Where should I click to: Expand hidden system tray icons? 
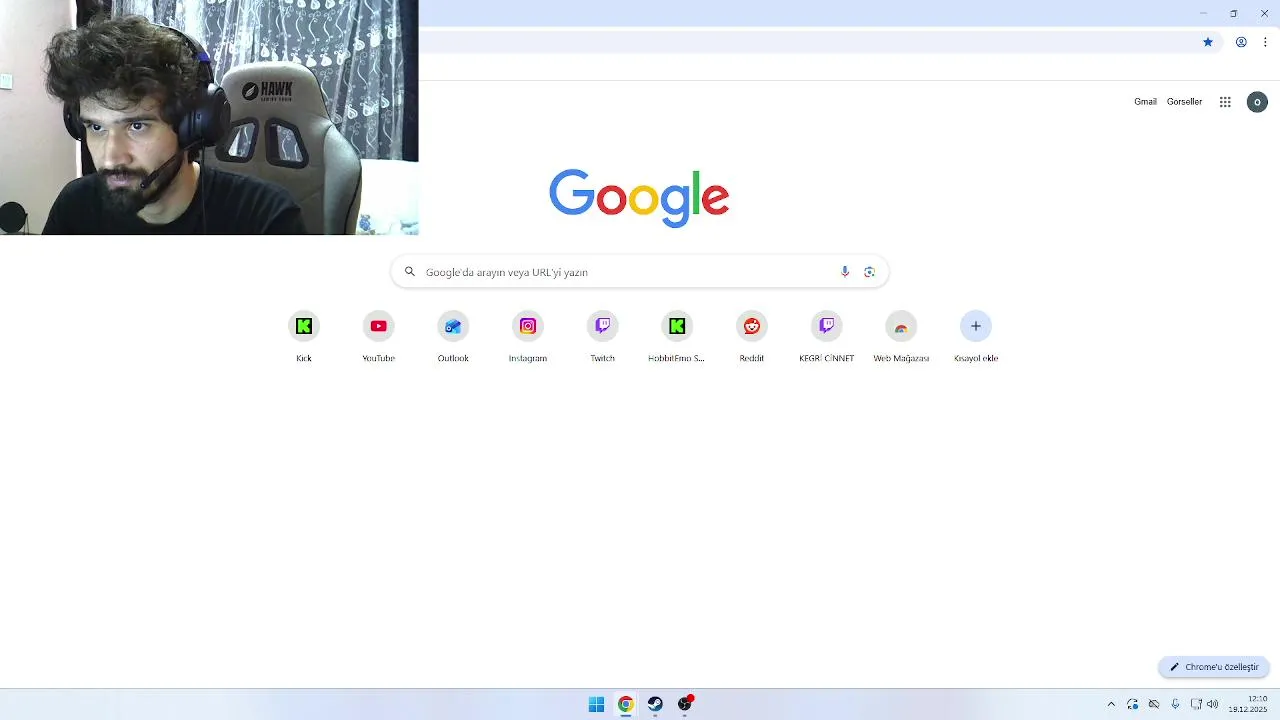[x=1111, y=704]
